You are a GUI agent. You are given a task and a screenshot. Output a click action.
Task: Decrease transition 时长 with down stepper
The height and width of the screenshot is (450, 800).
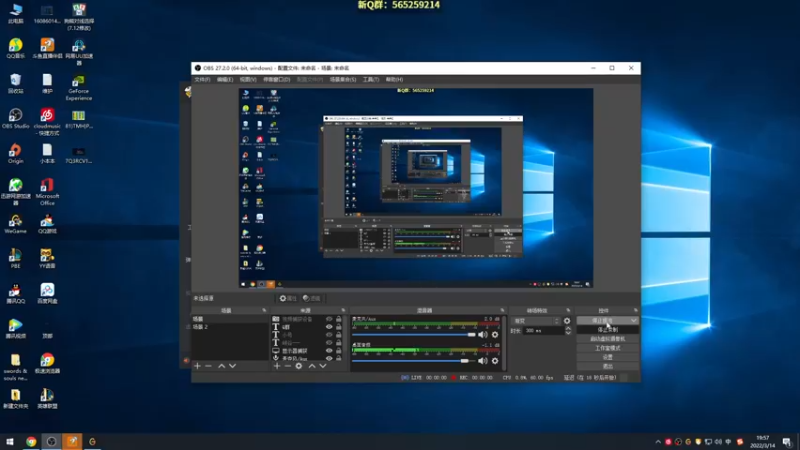(x=568, y=333)
